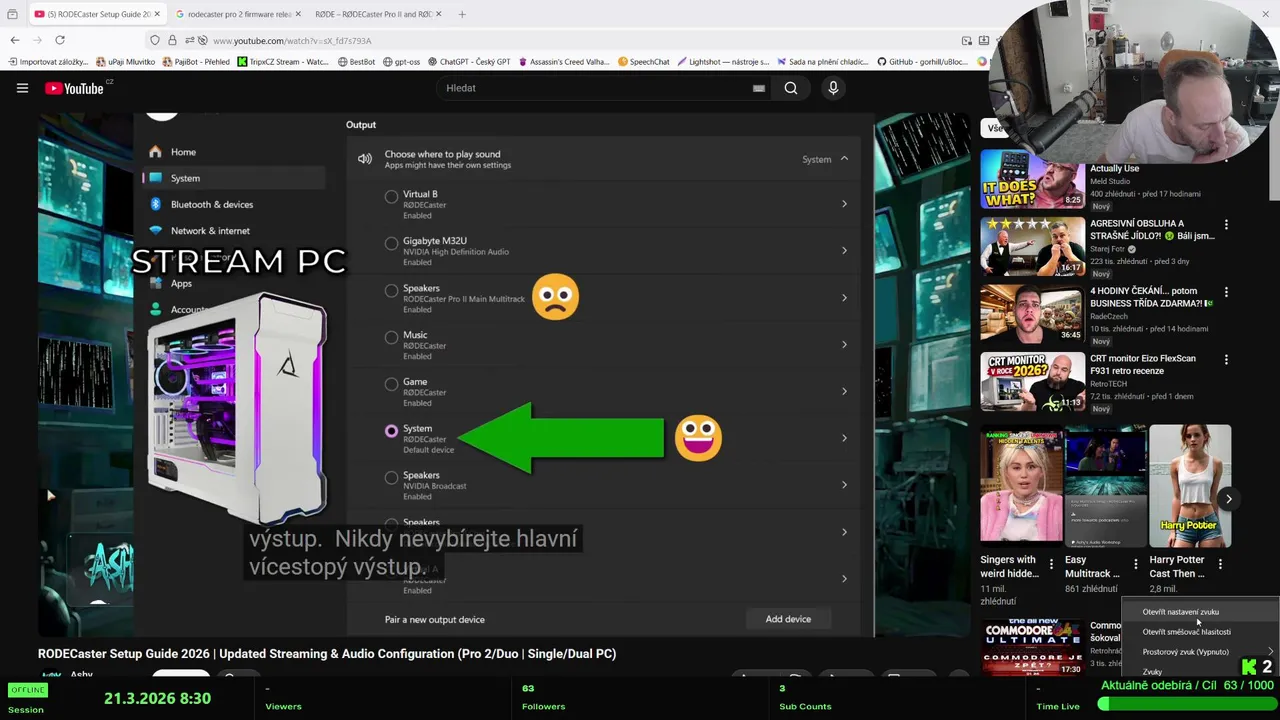This screenshot has height=720, width=1280.
Task: Select the Speakers NVIDIA Broadcast radio button
Action: pos(391,478)
